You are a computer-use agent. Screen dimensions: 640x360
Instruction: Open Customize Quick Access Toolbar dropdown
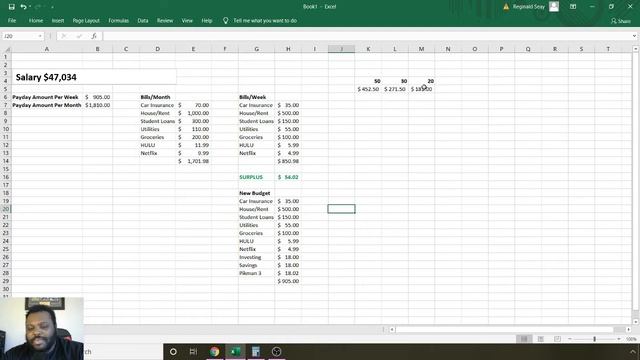click(52, 7)
